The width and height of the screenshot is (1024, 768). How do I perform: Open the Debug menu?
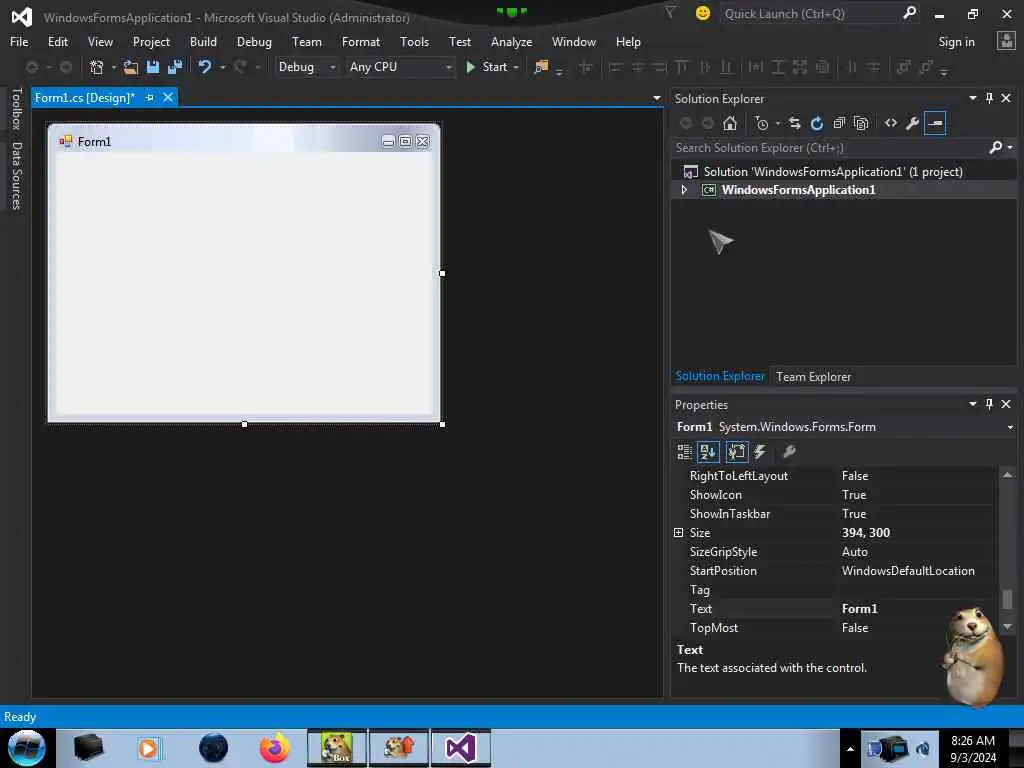pos(254,42)
